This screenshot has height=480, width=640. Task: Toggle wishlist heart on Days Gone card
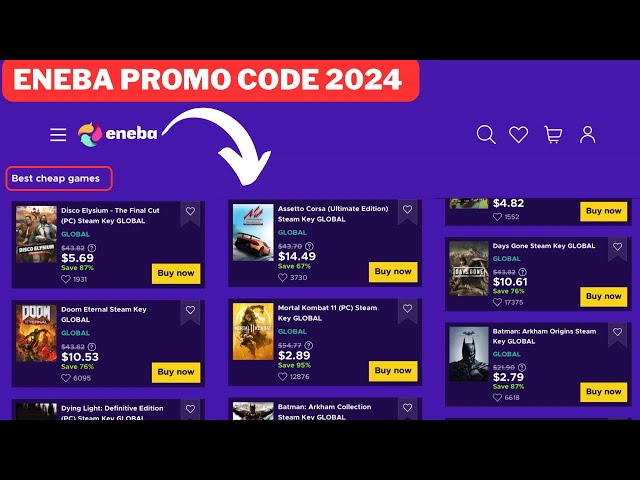pos(618,247)
